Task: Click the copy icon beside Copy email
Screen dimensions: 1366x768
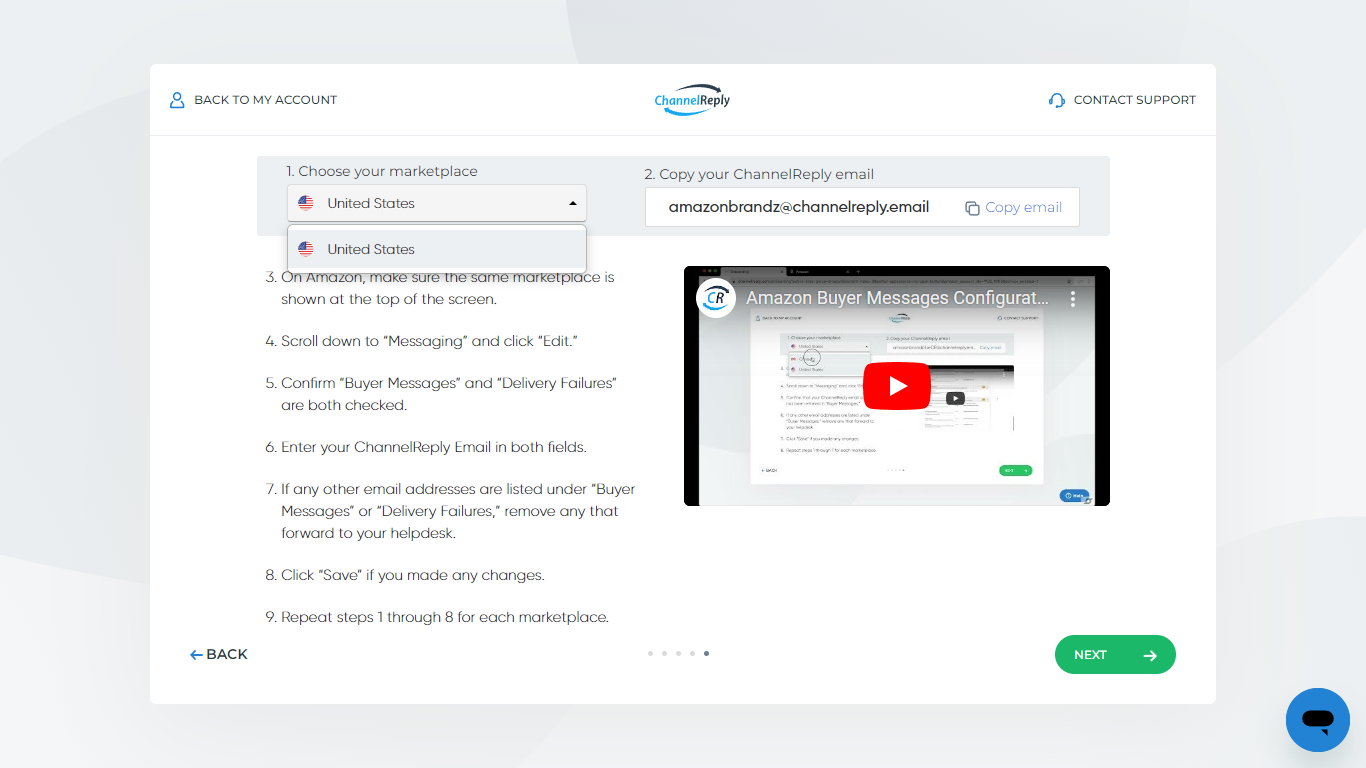Action: 972,208
